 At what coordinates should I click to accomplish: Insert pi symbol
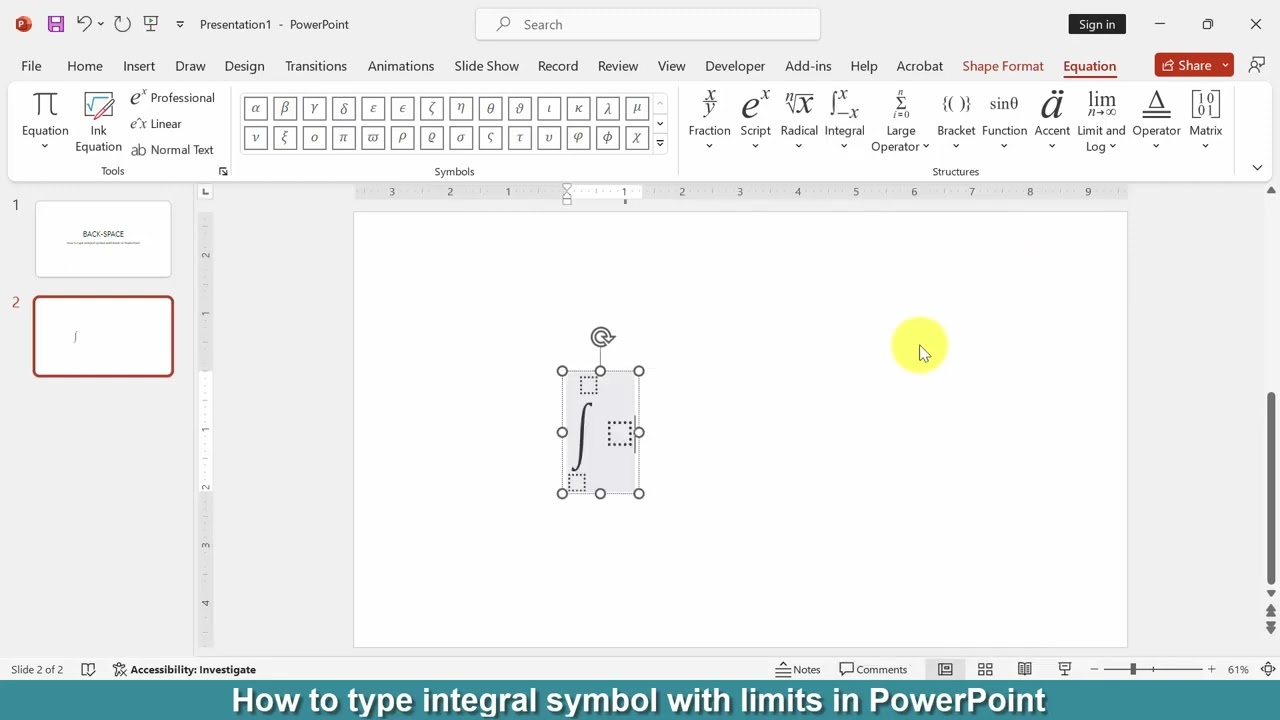(x=343, y=138)
